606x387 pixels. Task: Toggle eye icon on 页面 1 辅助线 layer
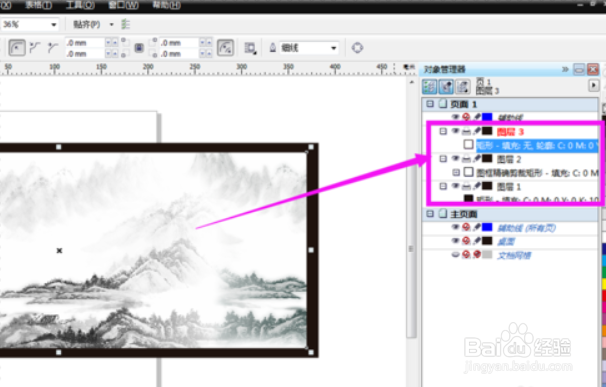(x=456, y=117)
